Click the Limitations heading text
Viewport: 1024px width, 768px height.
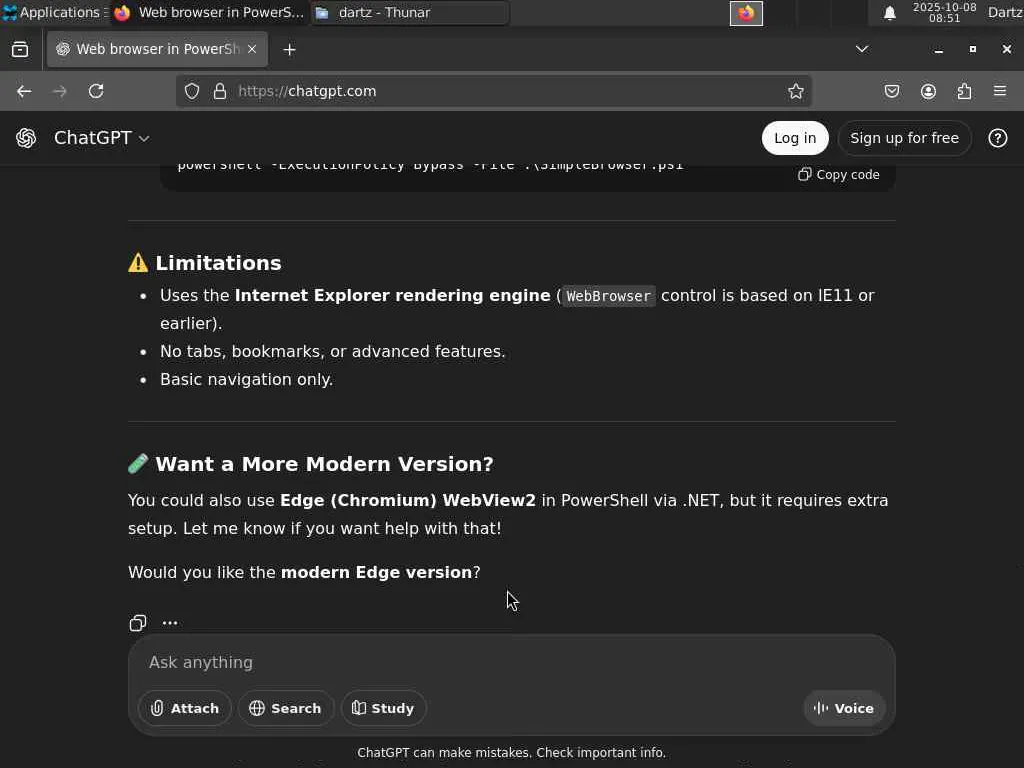tap(218, 263)
